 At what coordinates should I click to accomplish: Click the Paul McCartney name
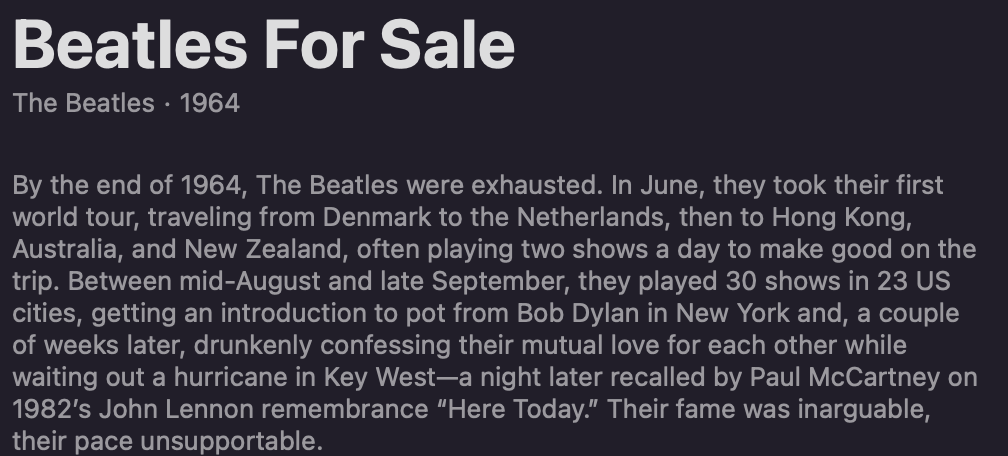click(845, 378)
